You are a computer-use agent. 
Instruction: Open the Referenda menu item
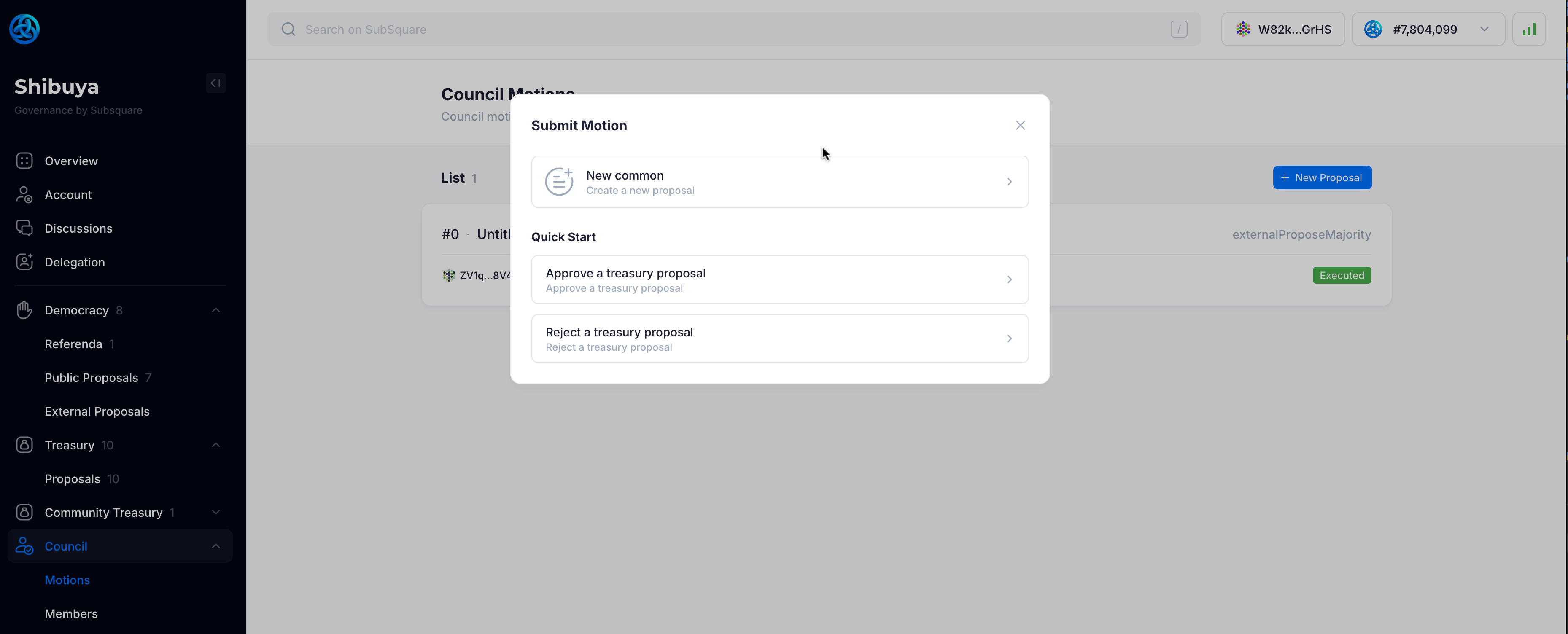(x=73, y=344)
